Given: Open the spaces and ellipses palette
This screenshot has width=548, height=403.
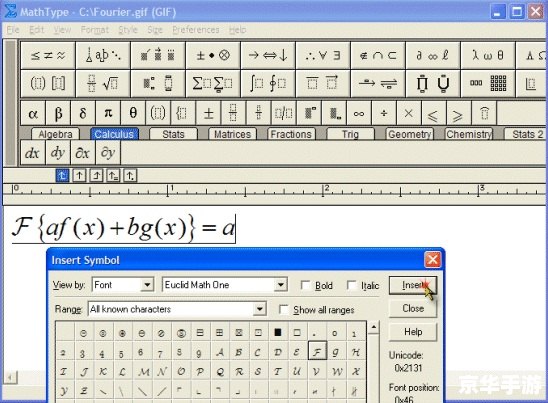Looking at the screenshot, I should [103, 55].
